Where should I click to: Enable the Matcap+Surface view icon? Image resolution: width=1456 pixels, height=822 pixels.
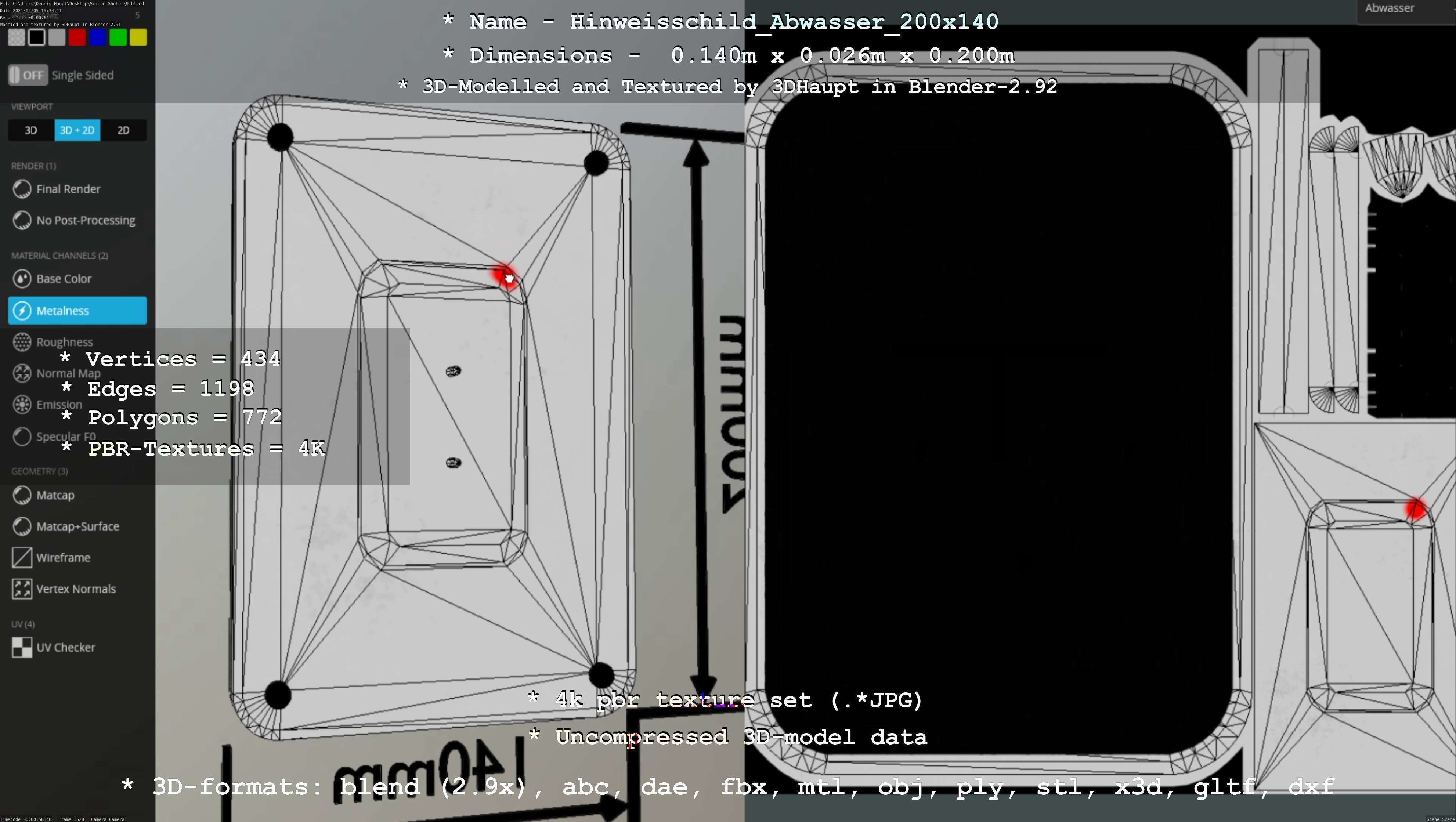coord(22,526)
